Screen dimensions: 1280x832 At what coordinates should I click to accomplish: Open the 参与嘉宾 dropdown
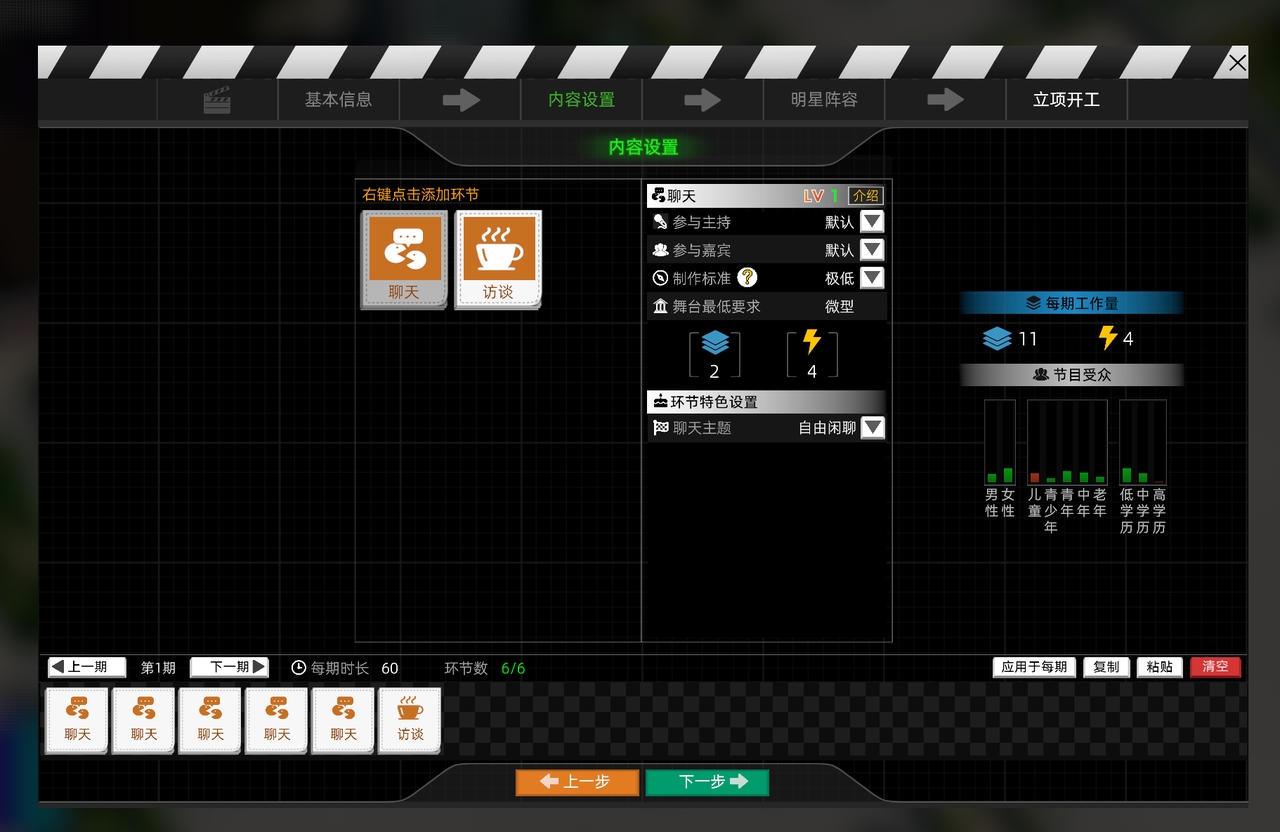click(x=872, y=249)
